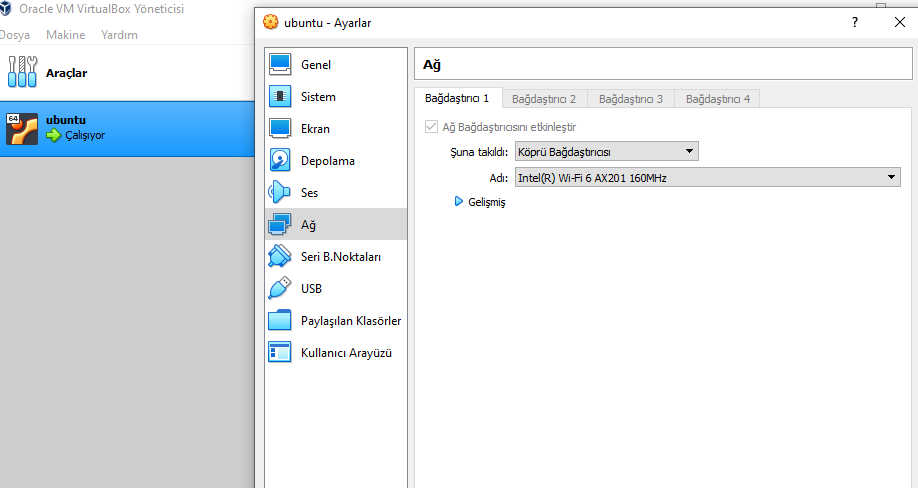Click the Araçlar label in manager window
The image size is (918, 488).
pos(66,73)
